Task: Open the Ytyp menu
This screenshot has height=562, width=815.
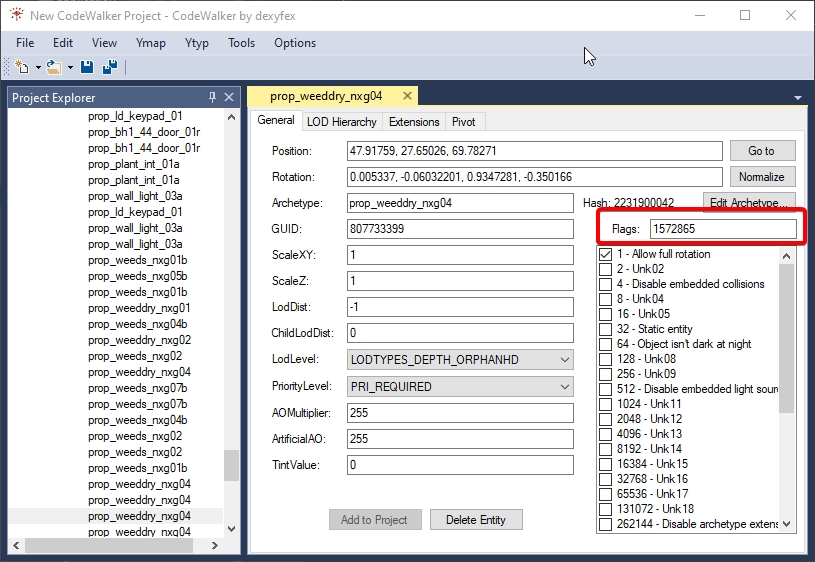Action: 196,43
